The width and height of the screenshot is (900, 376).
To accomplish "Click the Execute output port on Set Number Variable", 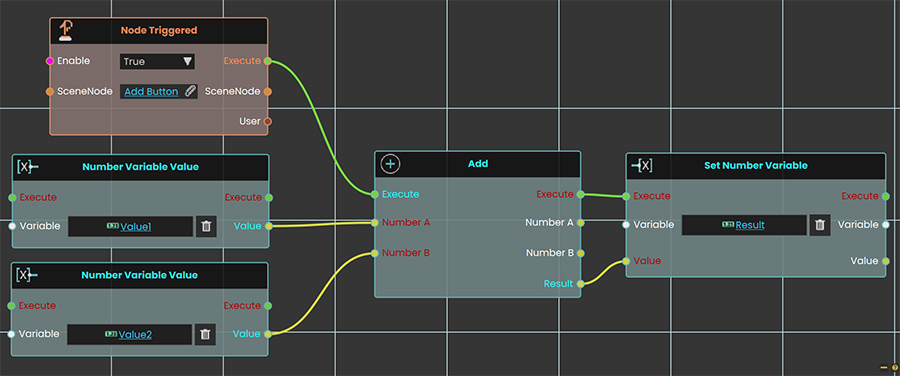I will (886, 196).
